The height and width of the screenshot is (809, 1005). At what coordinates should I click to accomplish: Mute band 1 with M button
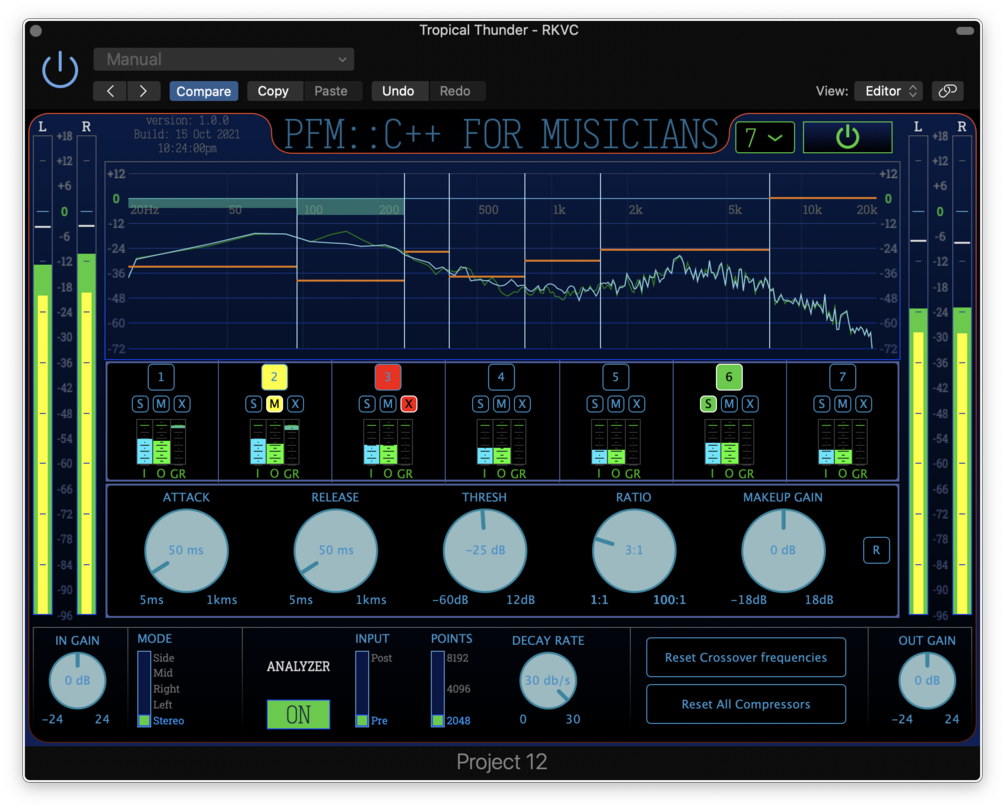161,404
